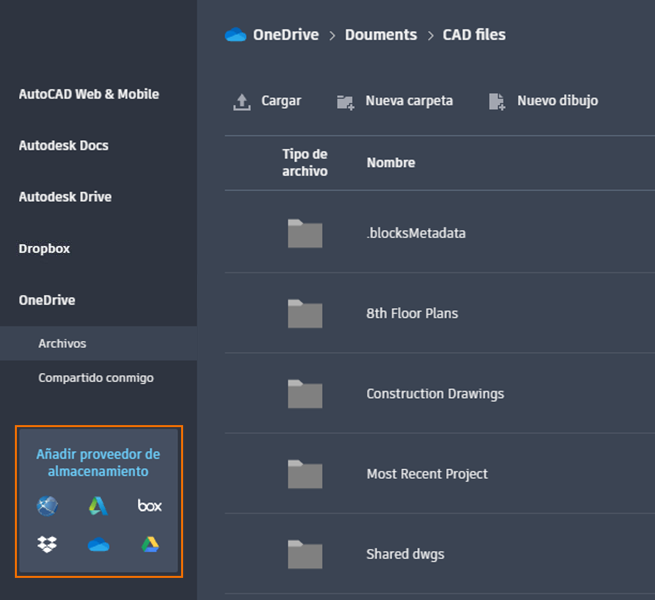Screen dimensions: 655x600
Task: Click the Shared dwgs folder icon
Action: pos(305,554)
